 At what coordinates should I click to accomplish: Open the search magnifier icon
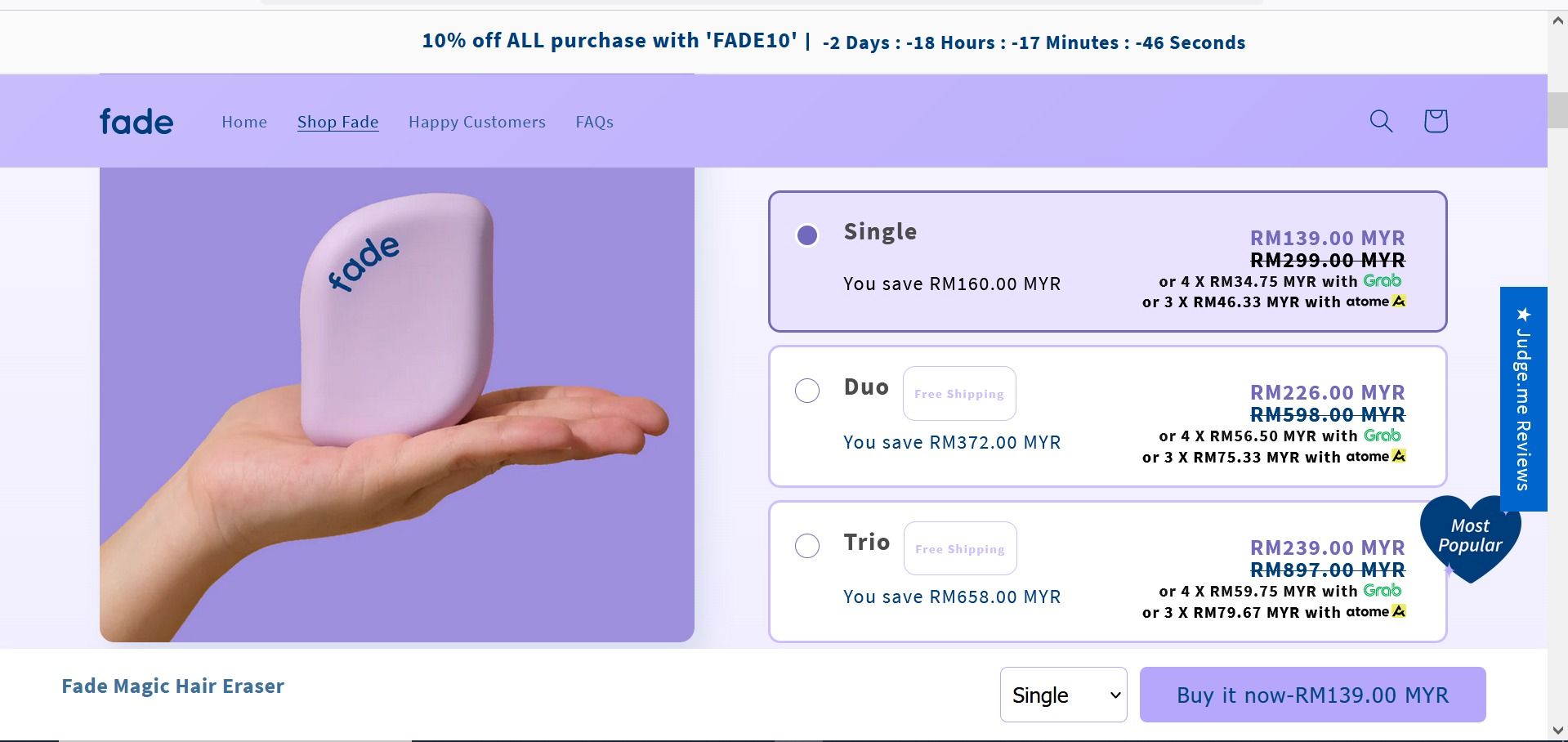[x=1381, y=121]
